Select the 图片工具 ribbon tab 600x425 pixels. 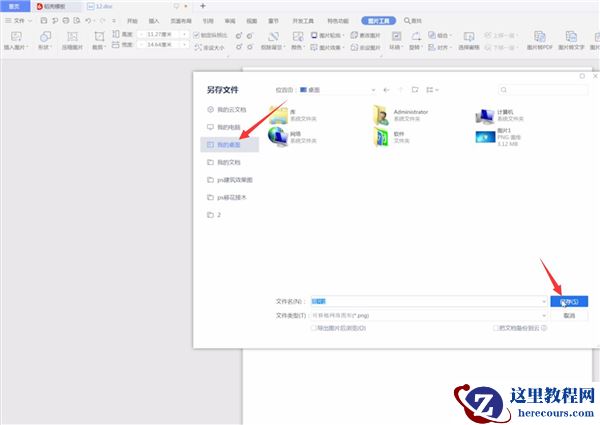(378, 21)
